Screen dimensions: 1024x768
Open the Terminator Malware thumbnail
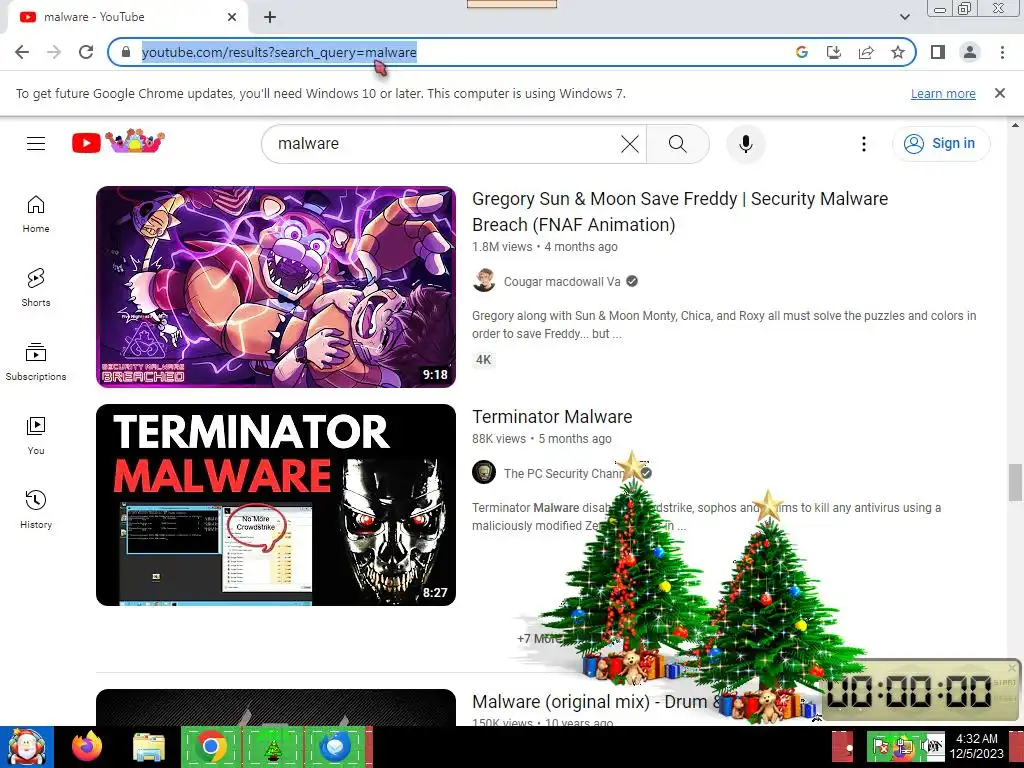(276, 505)
